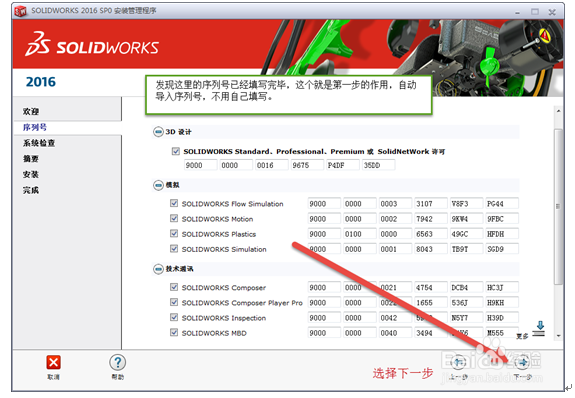
Task: Select 系统检查 step in sidebar
Action: 39,143
